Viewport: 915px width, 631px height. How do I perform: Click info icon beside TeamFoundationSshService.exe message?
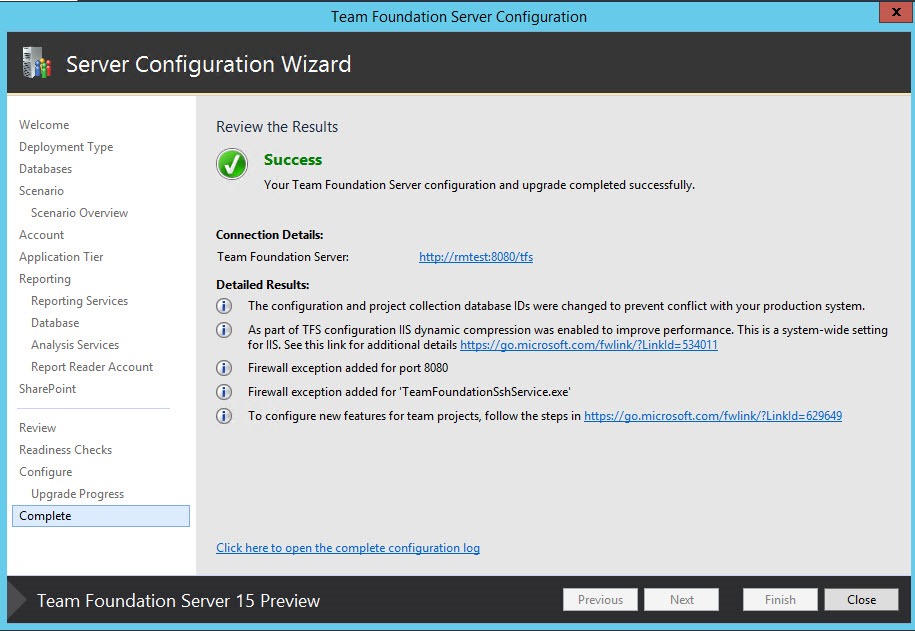223,392
